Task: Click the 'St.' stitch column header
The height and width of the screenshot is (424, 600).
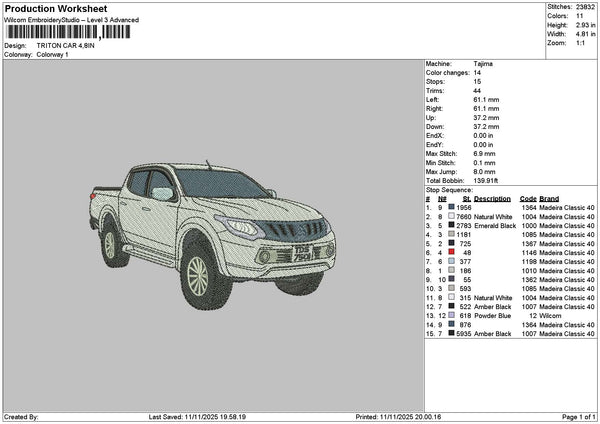Action: click(x=466, y=199)
